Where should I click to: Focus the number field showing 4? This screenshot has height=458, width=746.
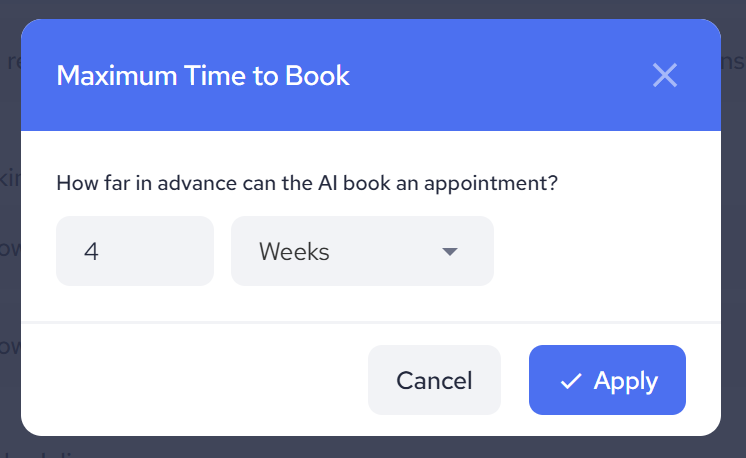pyautogui.click(x=135, y=251)
